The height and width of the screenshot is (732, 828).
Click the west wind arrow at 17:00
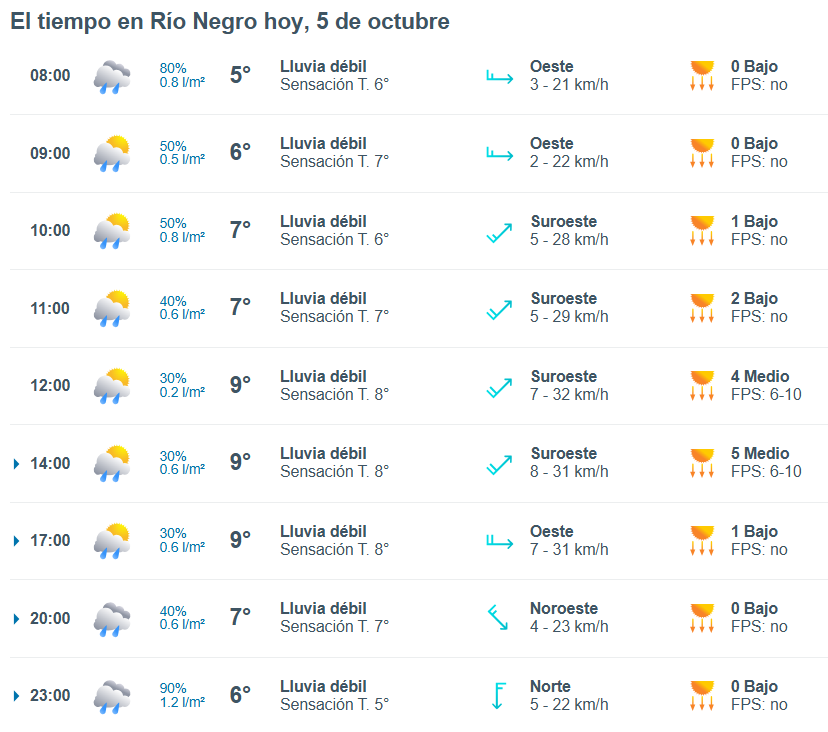[x=499, y=541]
